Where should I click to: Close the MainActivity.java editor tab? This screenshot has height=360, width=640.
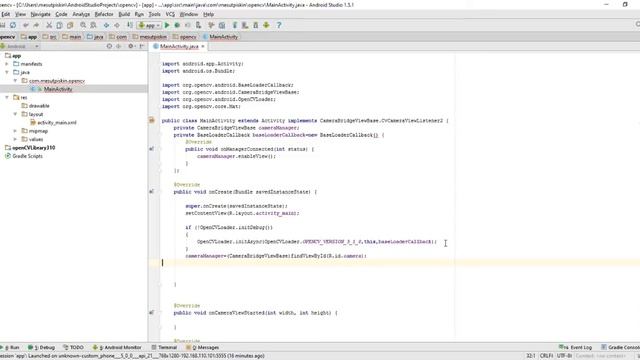click(x=203, y=47)
